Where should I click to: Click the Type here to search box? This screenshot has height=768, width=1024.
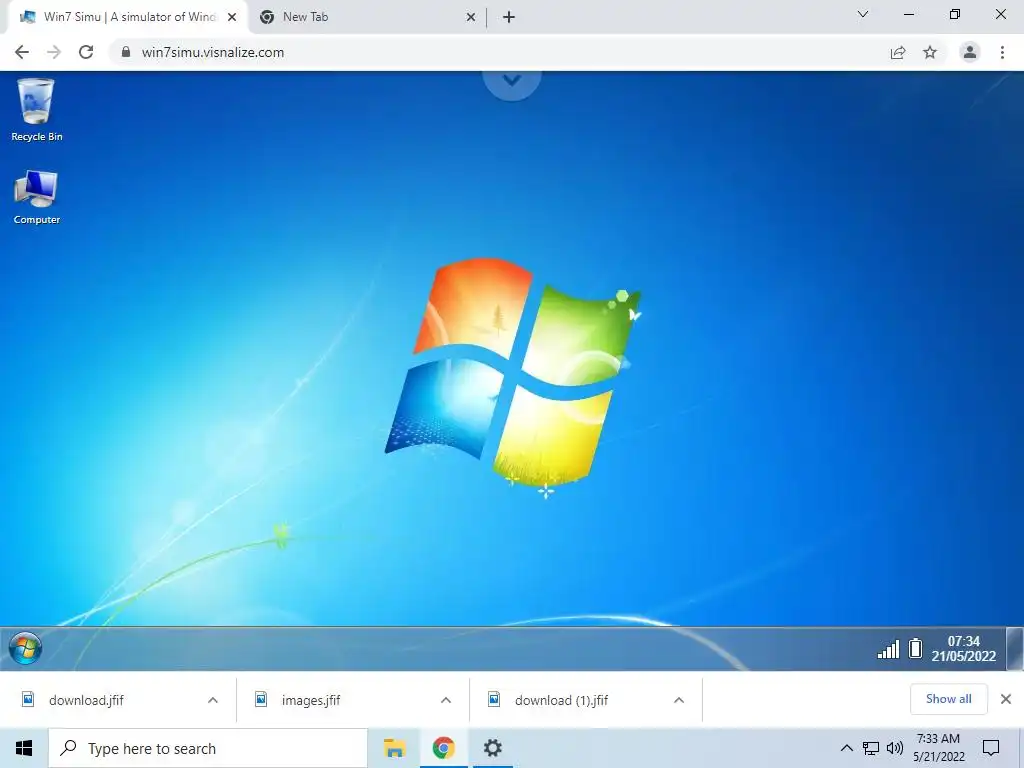click(208, 748)
